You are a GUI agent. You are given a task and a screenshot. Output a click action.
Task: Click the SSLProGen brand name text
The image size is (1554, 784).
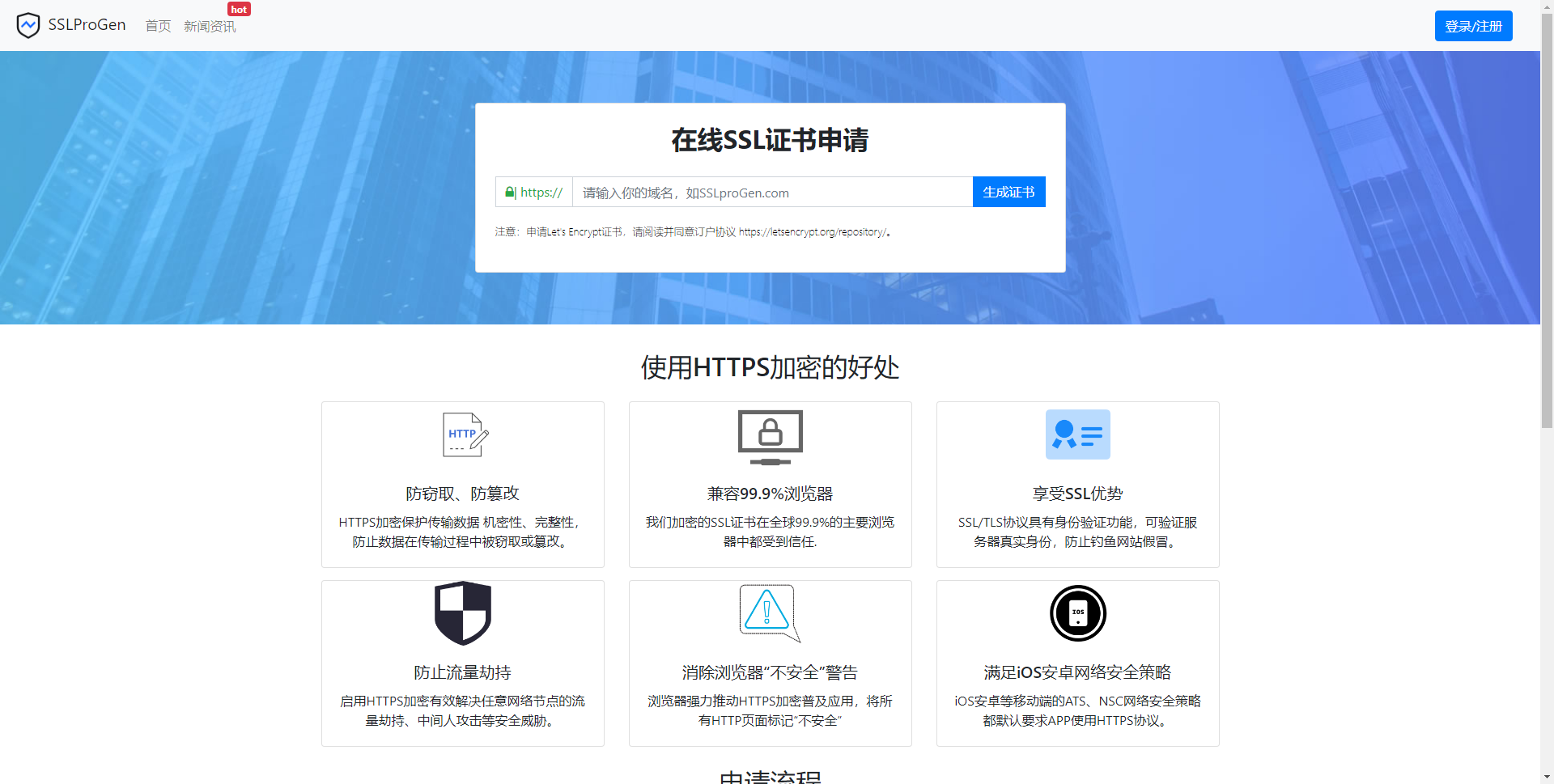click(x=87, y=25)
